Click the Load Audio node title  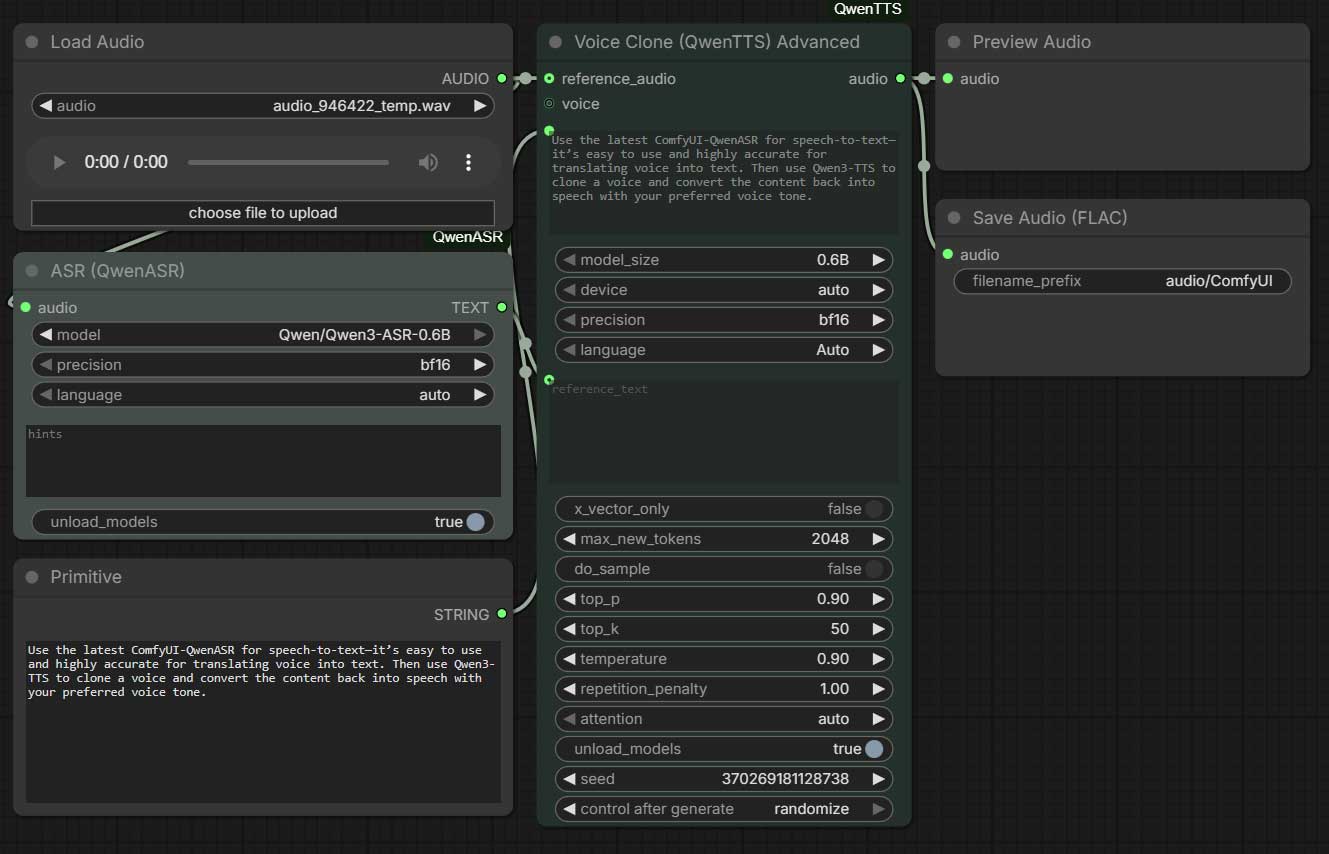pos(97,42)
